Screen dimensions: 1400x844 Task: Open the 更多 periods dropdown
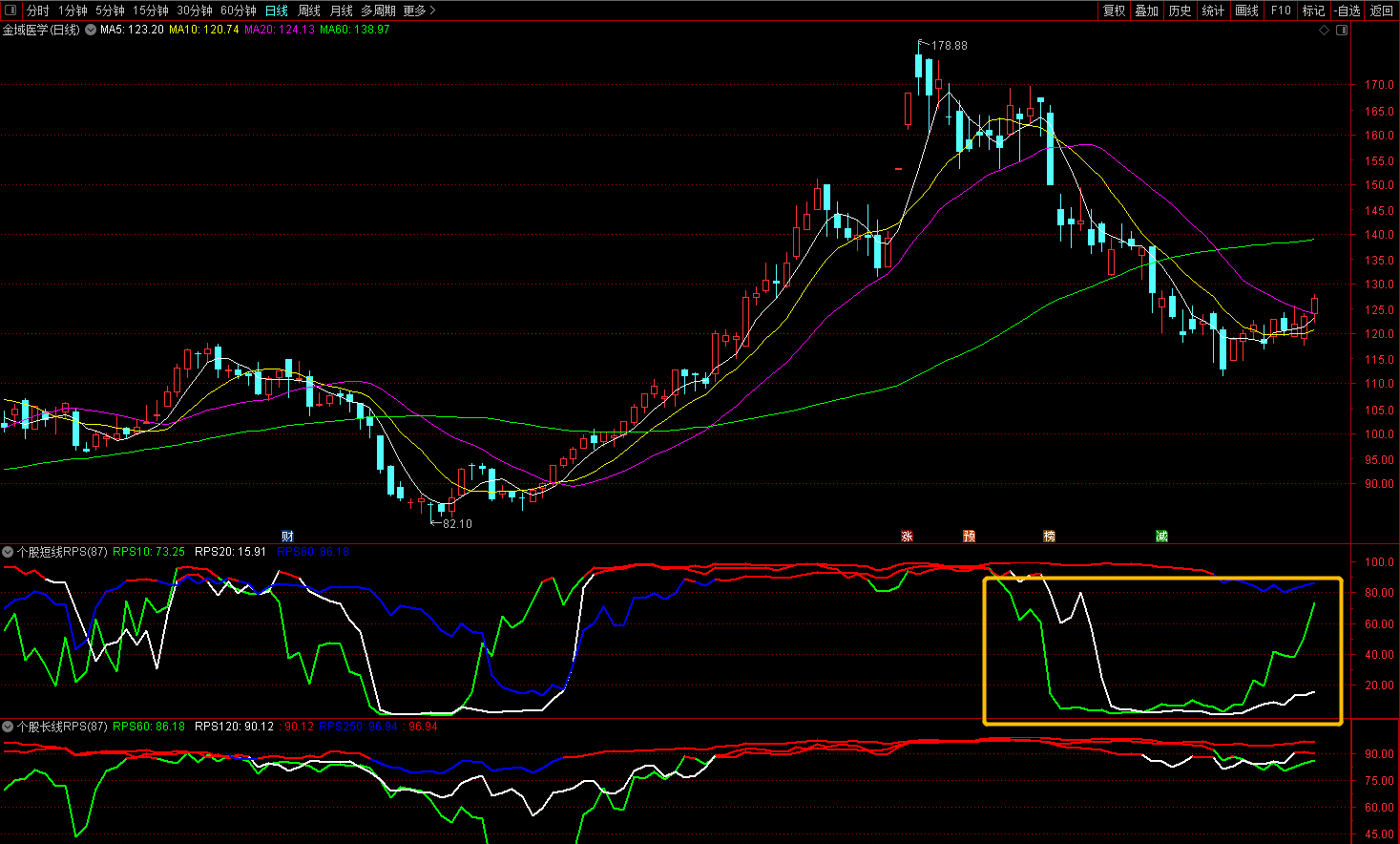[x=419, y=11]
